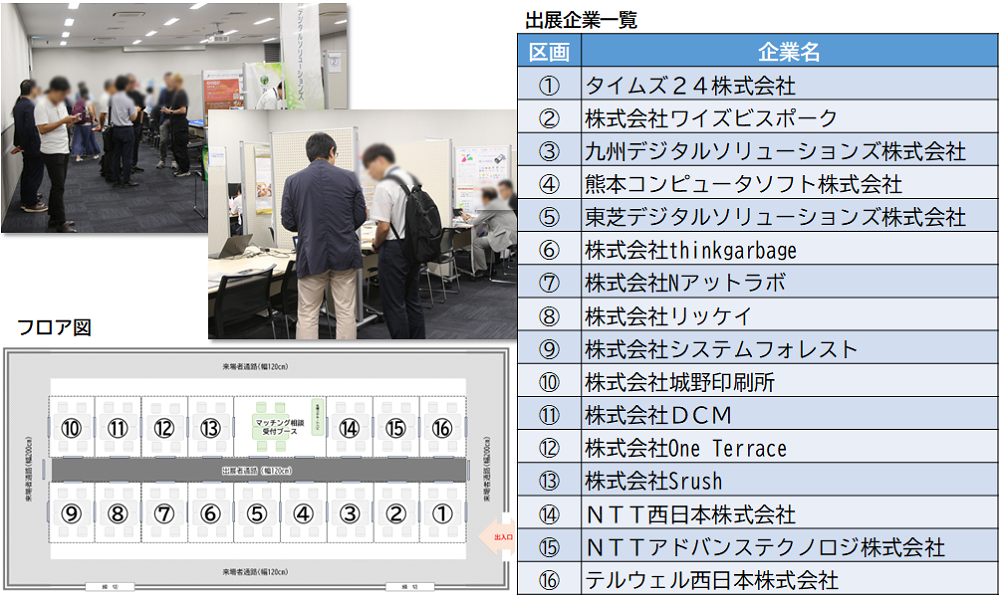Image resolution: width=1000 pixels, height=605 pixels.
Task: Select タイムズ２４株式会社 in the table
Action: [x=691, y=85]
